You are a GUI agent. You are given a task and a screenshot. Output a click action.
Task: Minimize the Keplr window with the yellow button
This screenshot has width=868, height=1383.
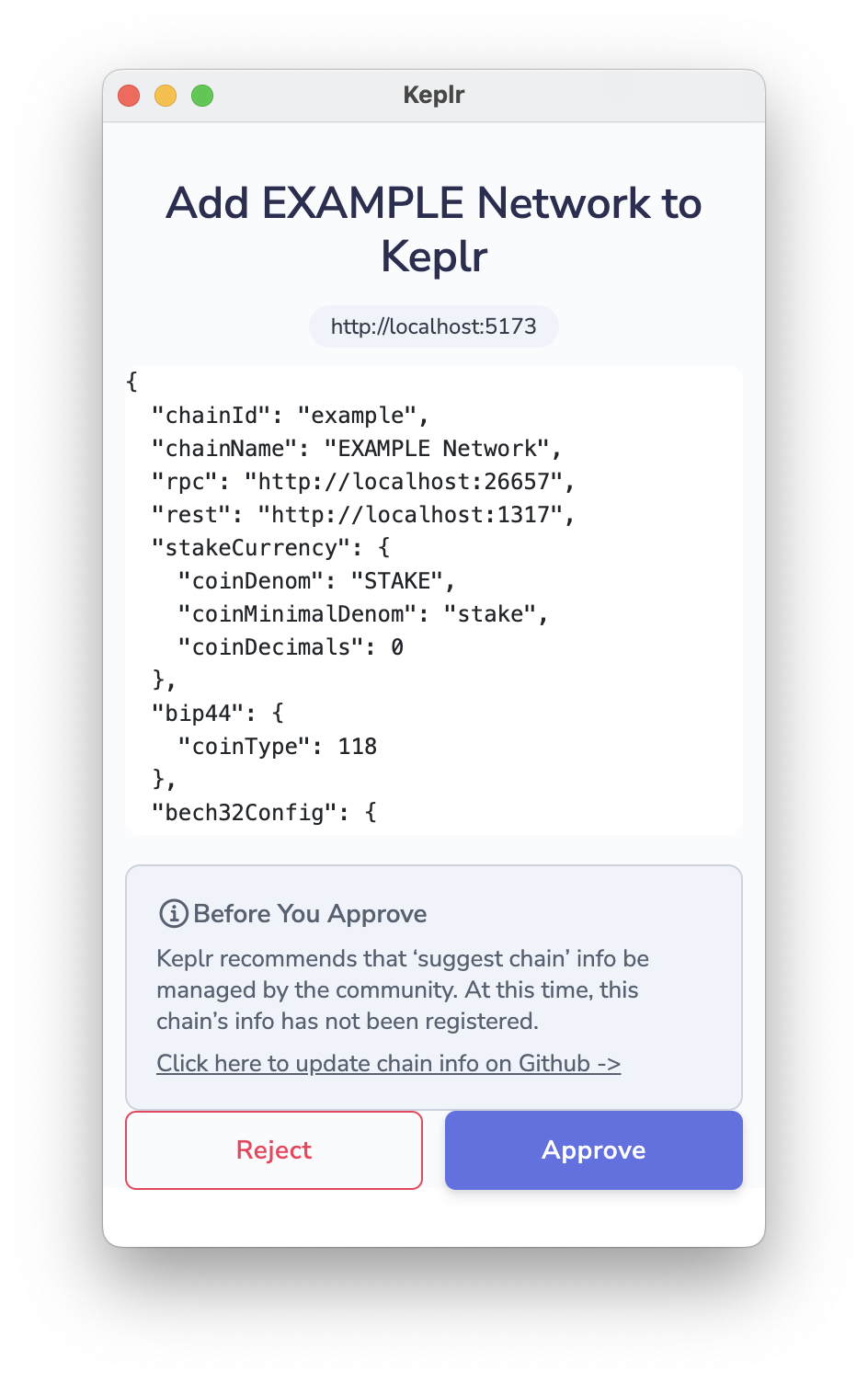166,96
